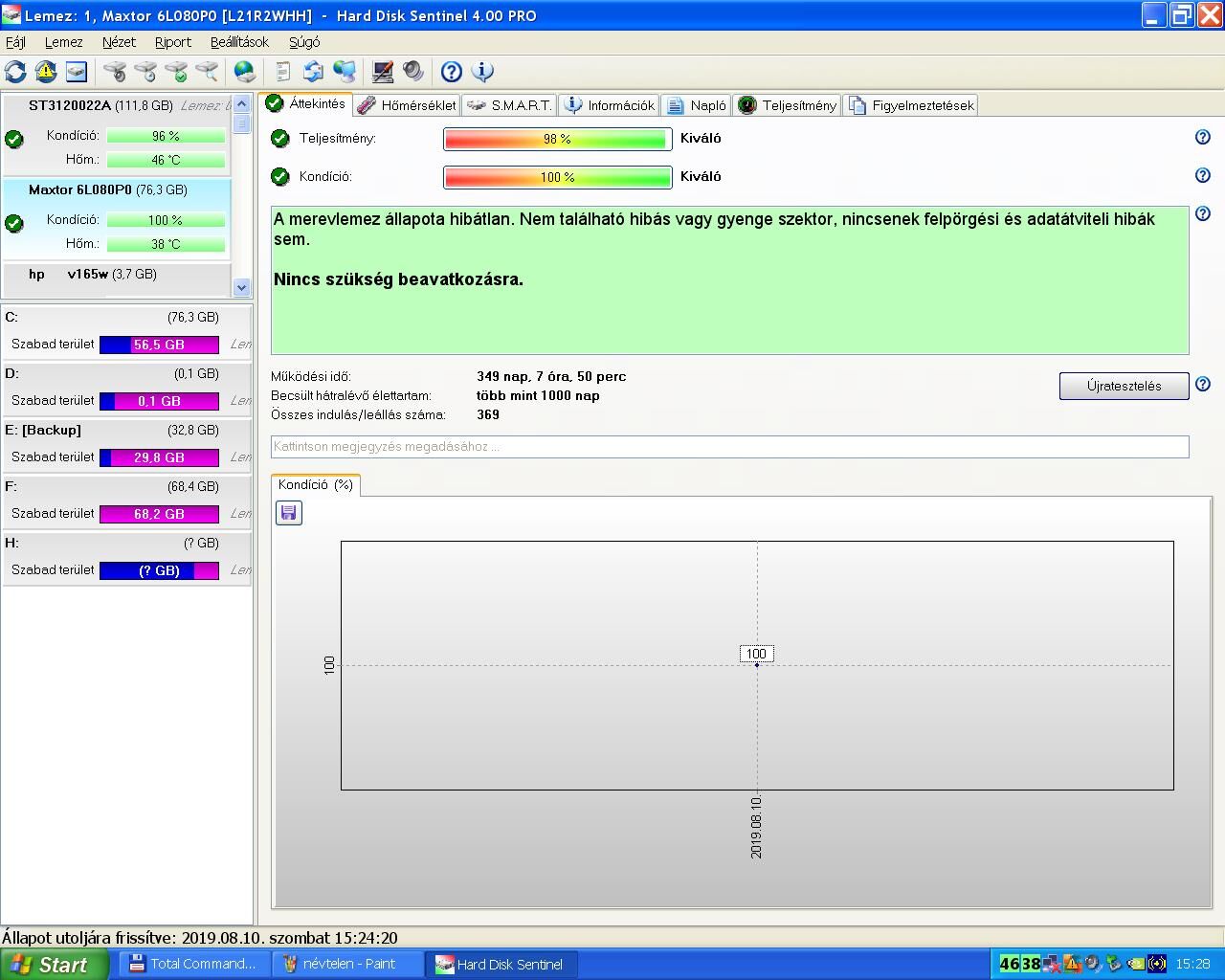Click the comment field 'Kattintson megjegyzés megadásához'
This screenshot has width=1225, height=980.
(729, 446)
